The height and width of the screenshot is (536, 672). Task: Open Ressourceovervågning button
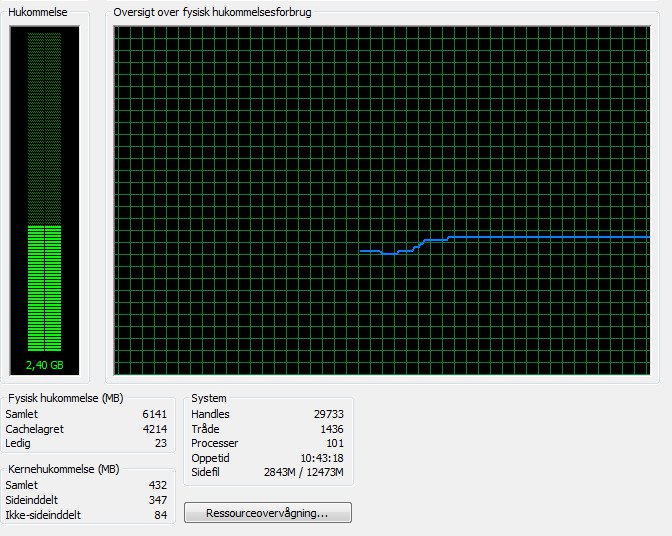point(268,512)
